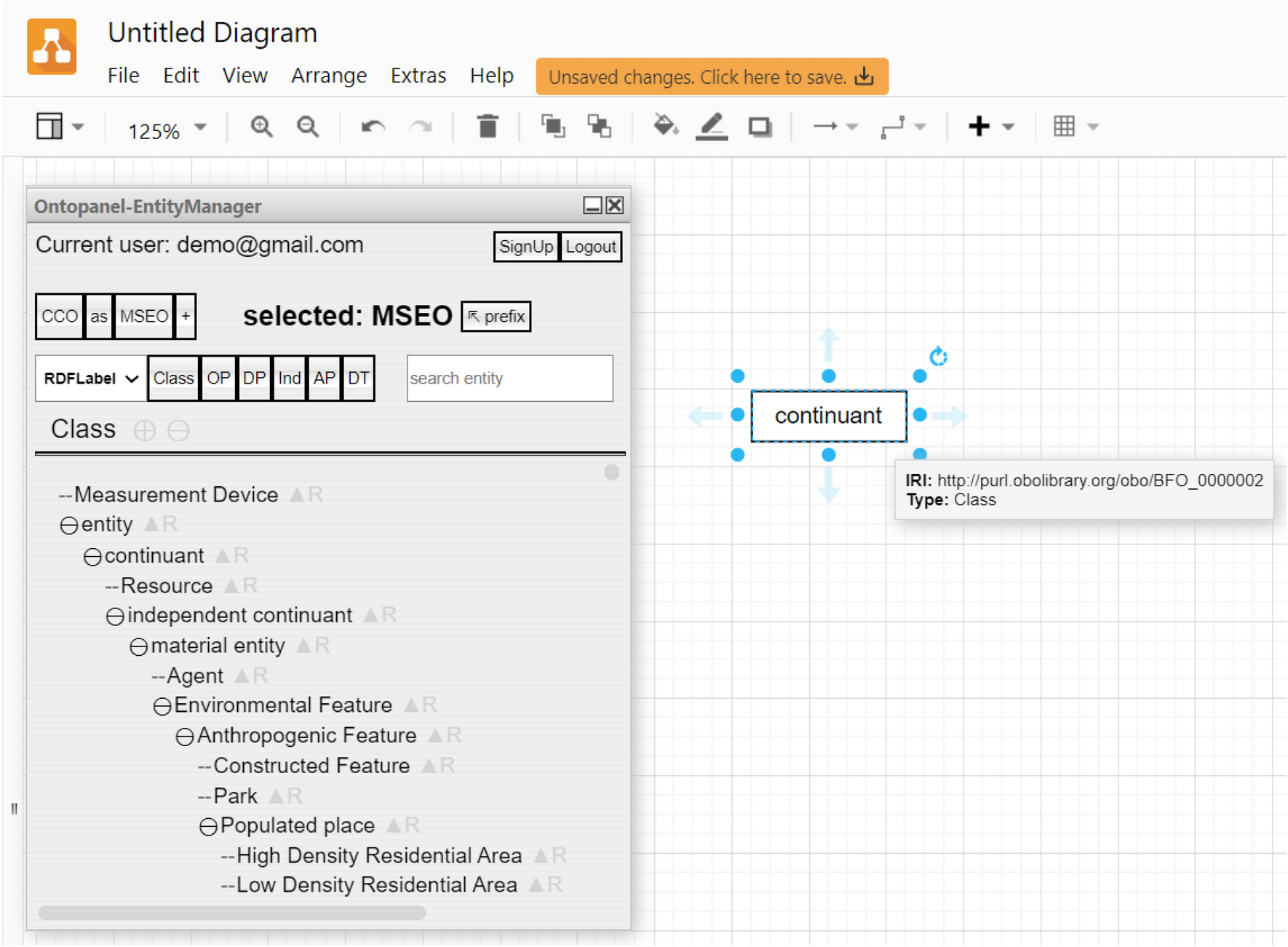The height and width of the screenshot is (947, 1288).
Task: Open the Extras menu
Action: click(x=418, y=76)
